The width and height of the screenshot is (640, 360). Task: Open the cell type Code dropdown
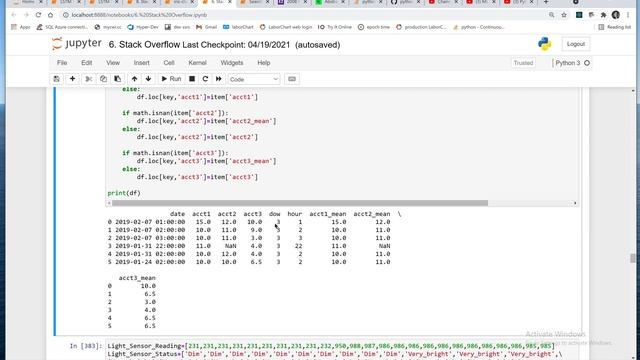pos(254,79)
